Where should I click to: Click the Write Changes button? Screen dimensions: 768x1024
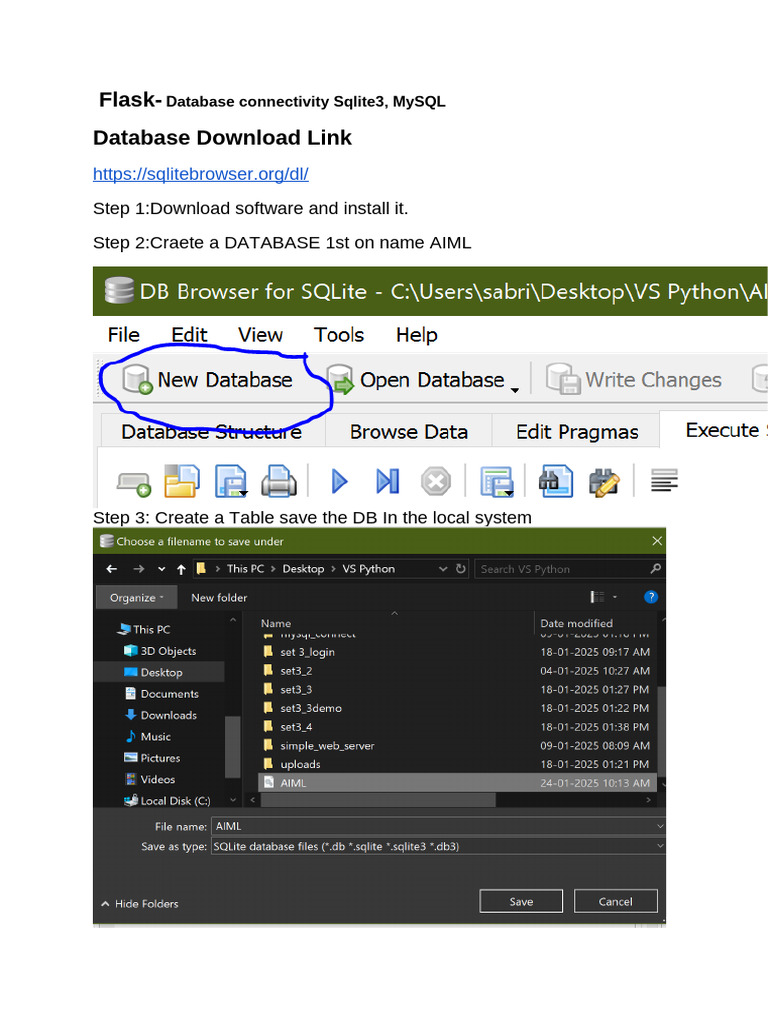(633, 380)
